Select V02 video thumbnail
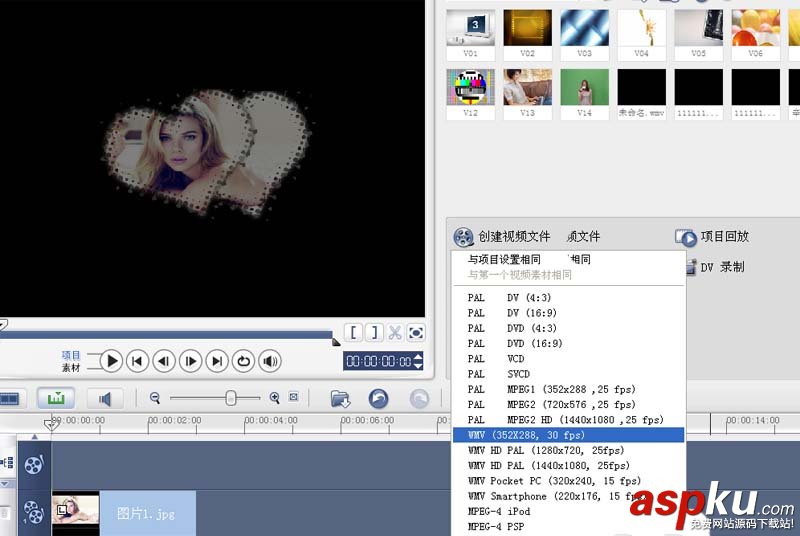This screenshot has height=536, width=800. tap(528, 35)
